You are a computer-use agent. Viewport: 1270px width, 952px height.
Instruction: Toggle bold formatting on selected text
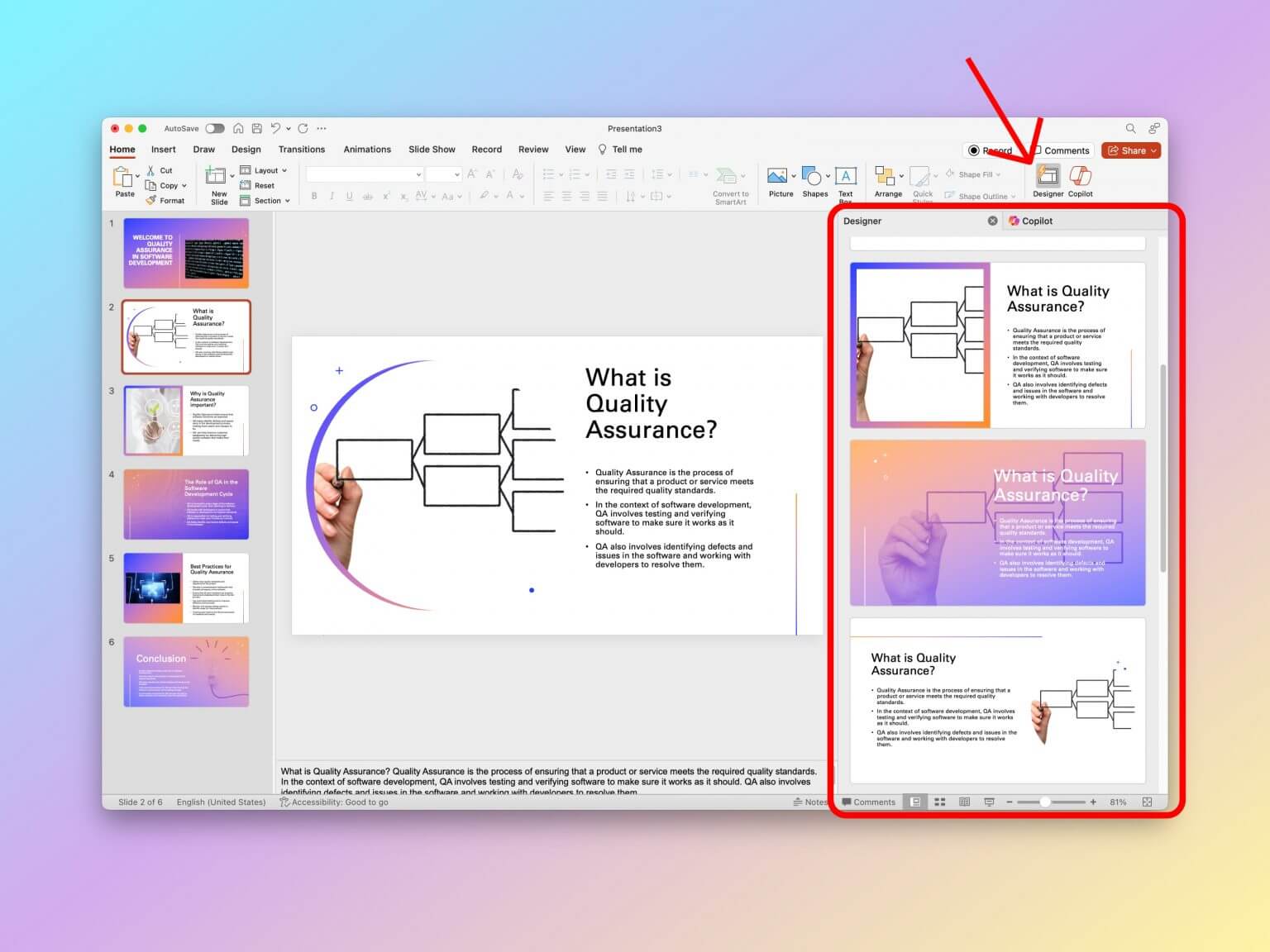click(314, 196)
